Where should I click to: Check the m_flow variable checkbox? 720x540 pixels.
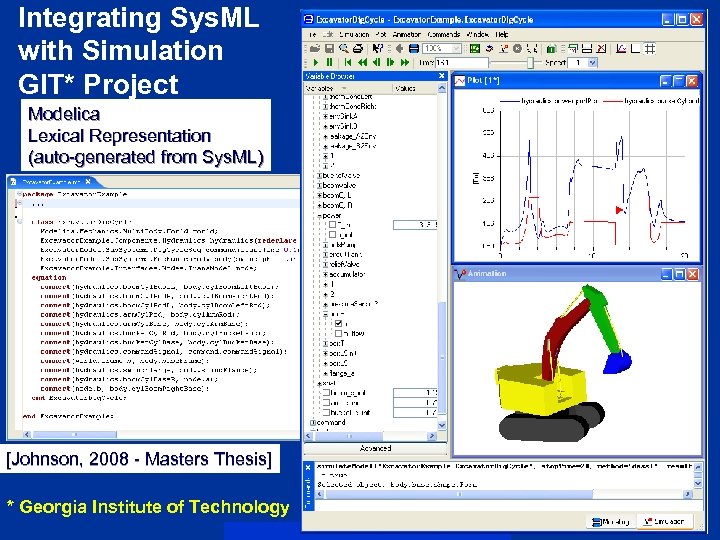pos(338,333)
